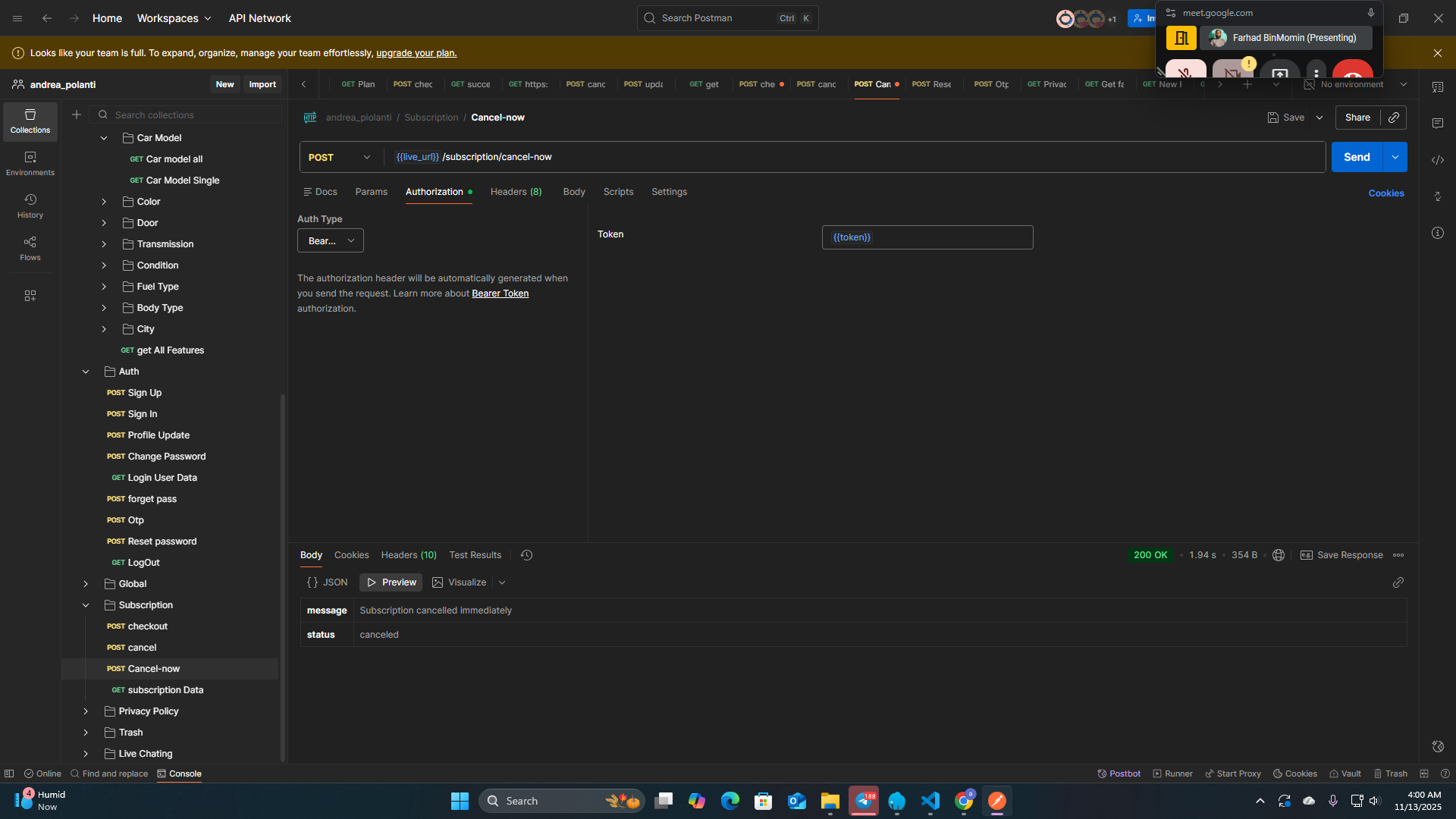Expand the Global folder
Screen dimensions: 1456x819
coord(86,584)
